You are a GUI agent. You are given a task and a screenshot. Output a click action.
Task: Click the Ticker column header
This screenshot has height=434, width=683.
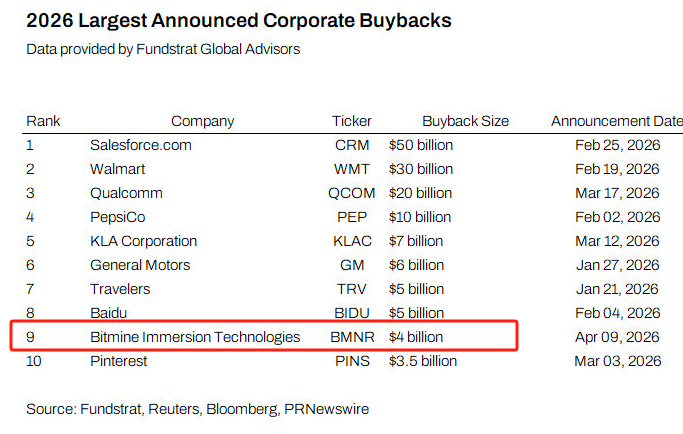352,121
